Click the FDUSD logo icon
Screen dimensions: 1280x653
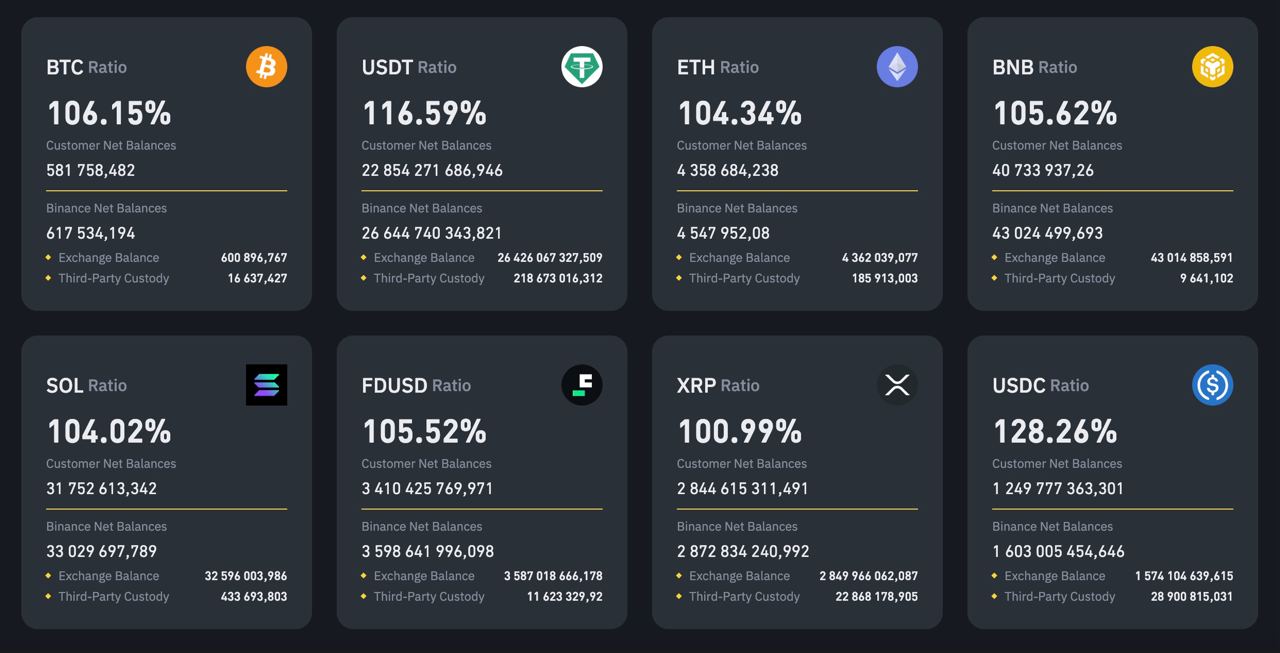point(582,385)
